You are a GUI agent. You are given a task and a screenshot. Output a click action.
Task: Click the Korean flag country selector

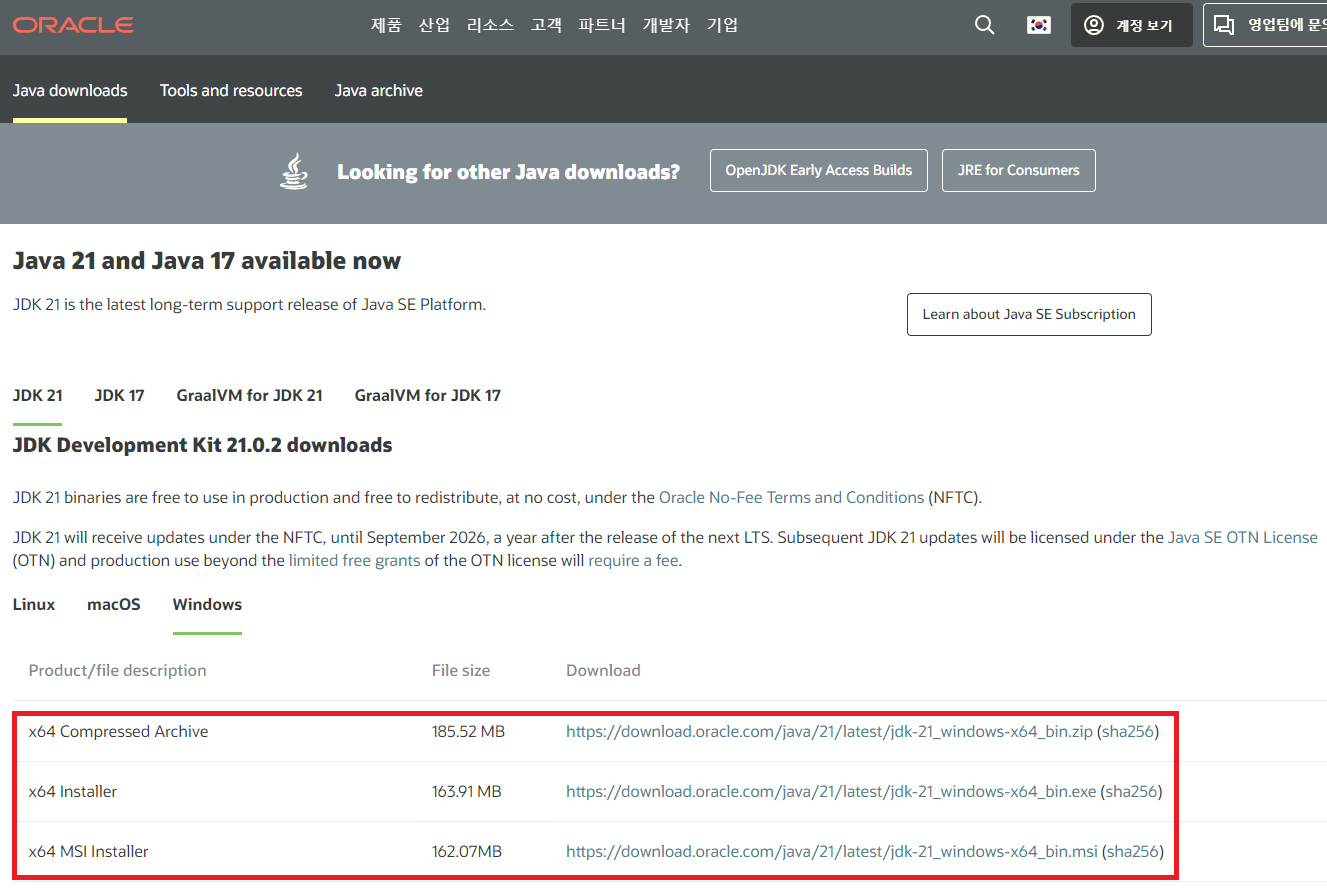pos(1039,26)
